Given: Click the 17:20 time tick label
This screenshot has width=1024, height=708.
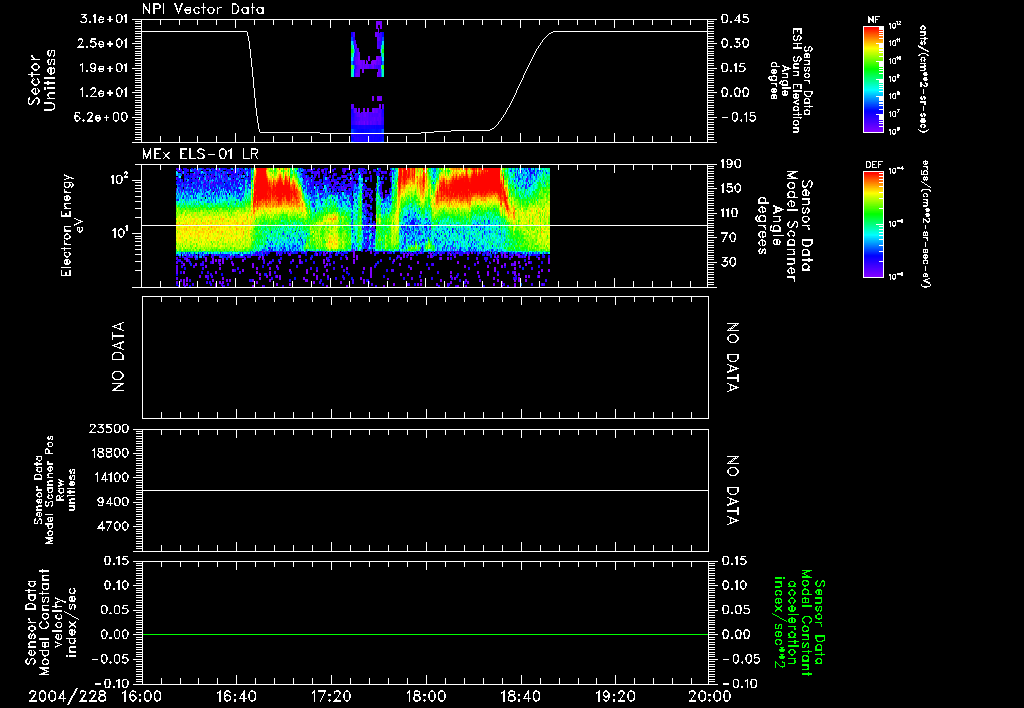Looking at the screenshot, I should (331, 696).
